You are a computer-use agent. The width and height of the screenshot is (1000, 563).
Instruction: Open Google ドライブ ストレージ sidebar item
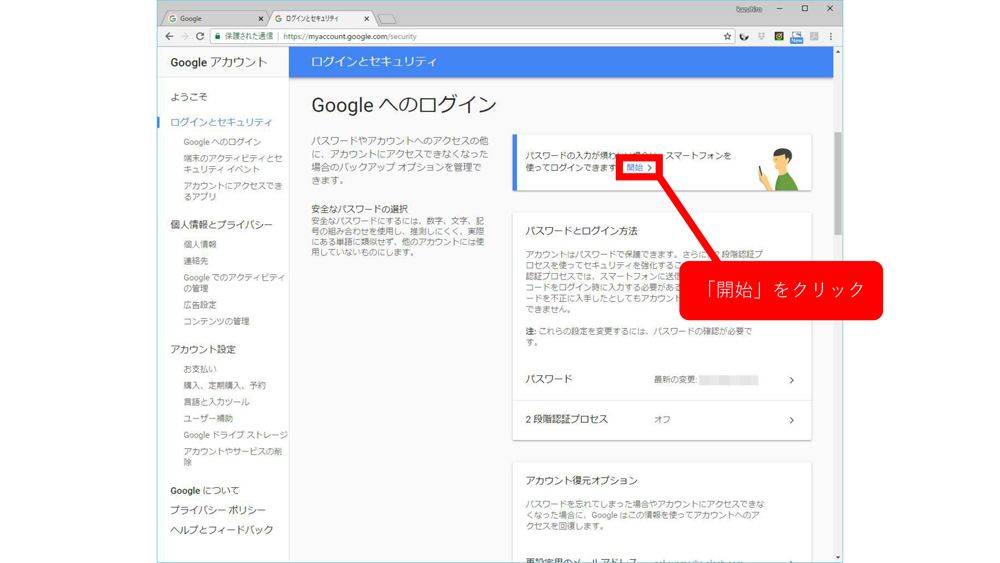[235, 435]
